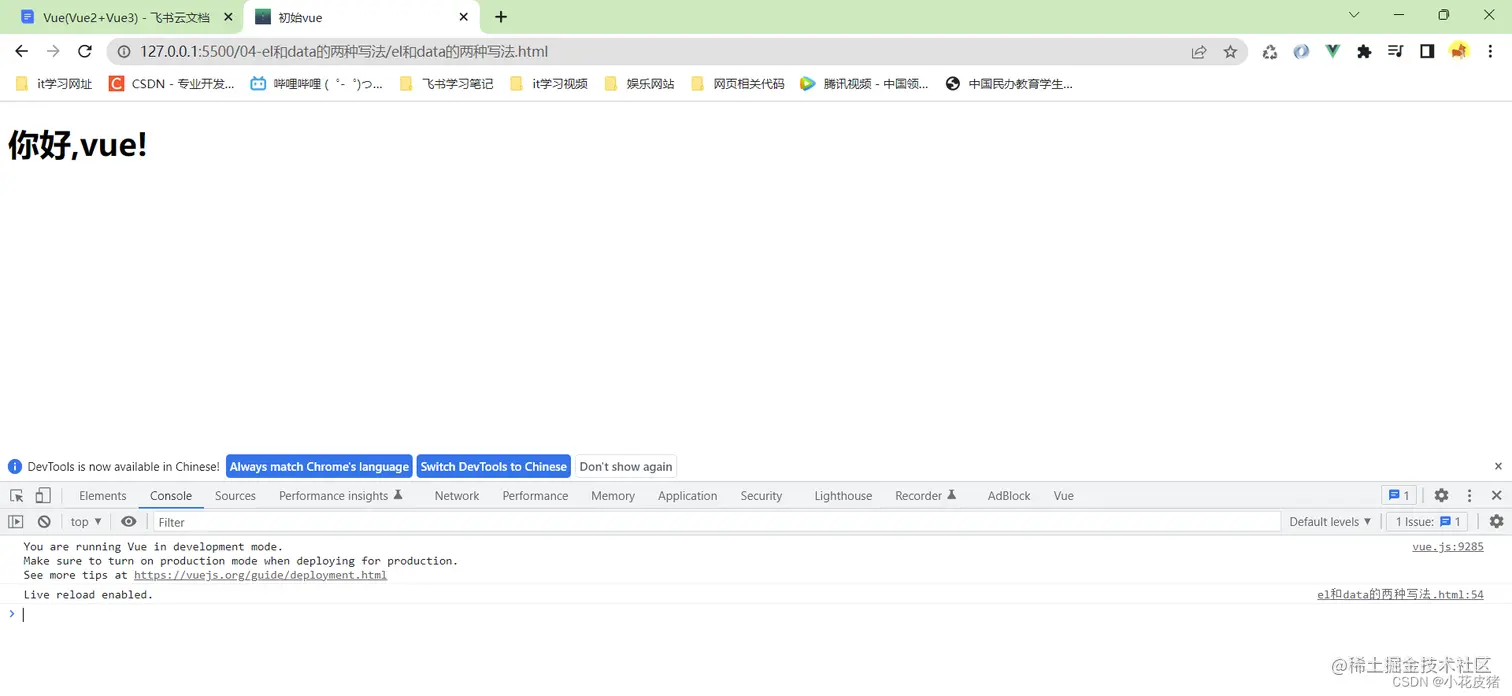The height and width of the screenshot is (696, 1512).
Task: Switch to Vue devtools tab
Action: point(1063,496)
